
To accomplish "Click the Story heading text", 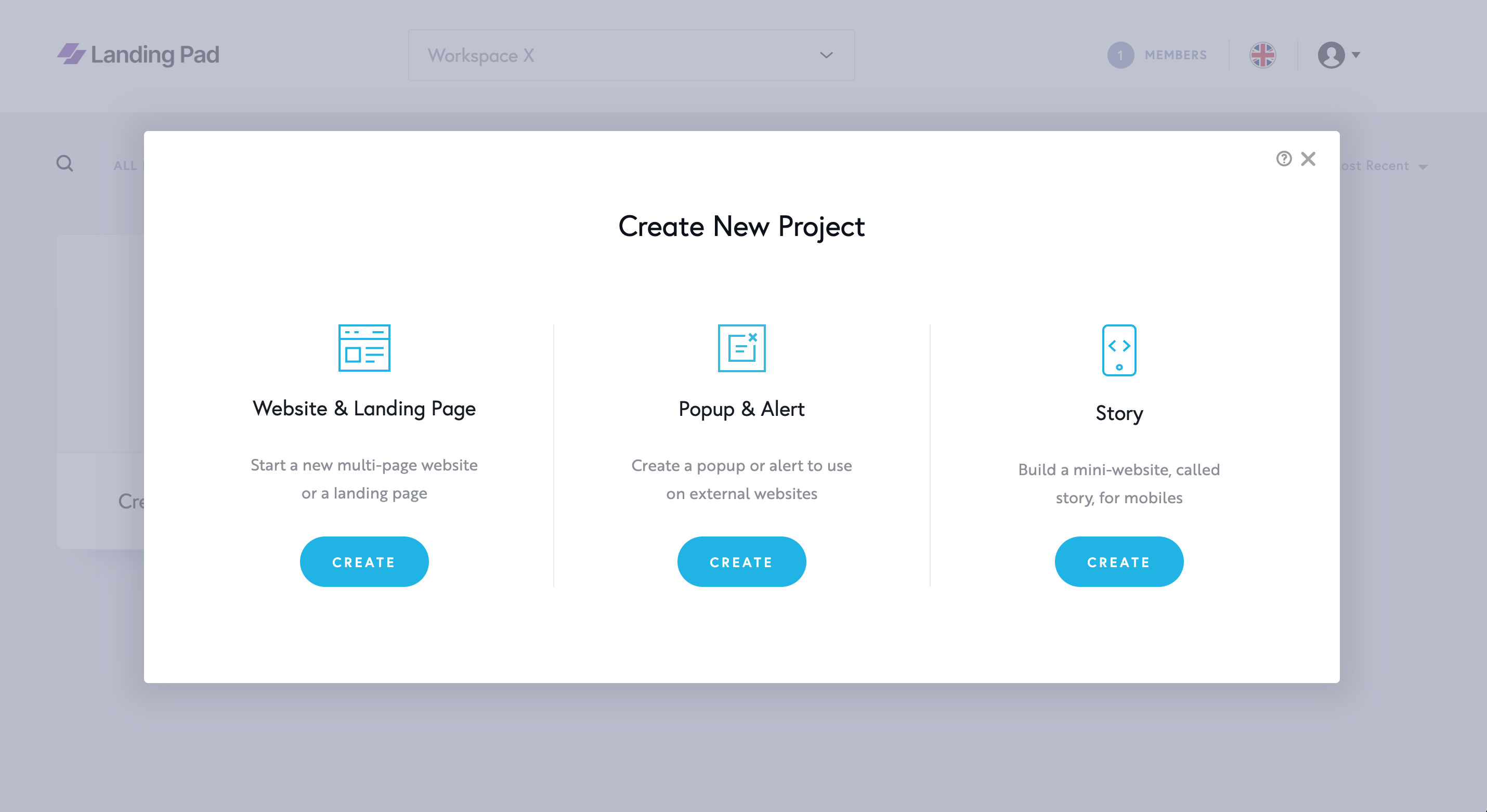I will click(x=1119, y=413).
